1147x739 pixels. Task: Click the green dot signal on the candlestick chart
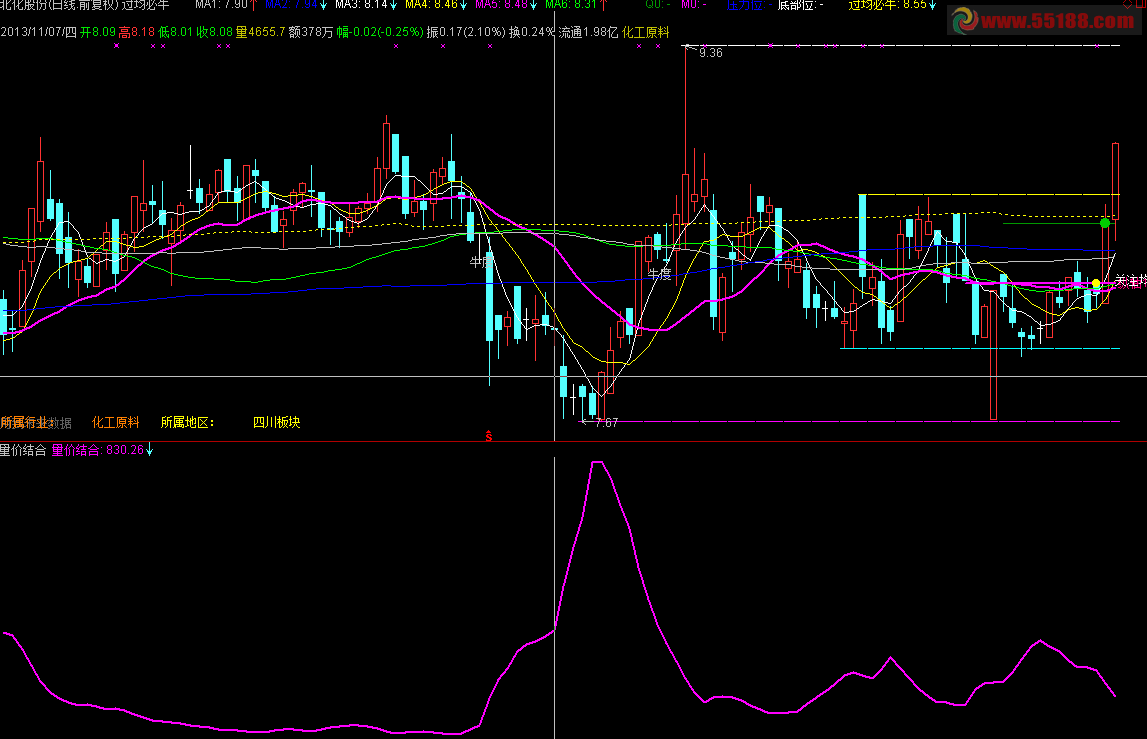pos(1105,222)
